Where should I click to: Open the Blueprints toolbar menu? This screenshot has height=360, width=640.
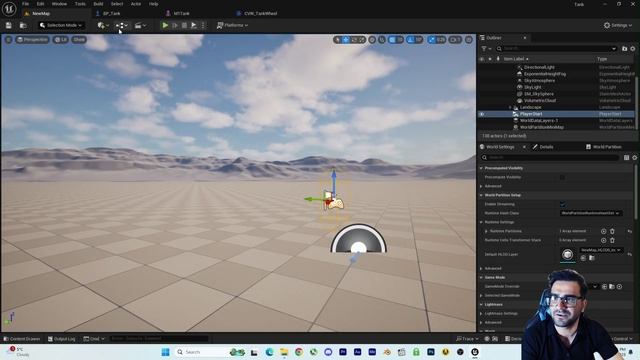tap(121, 25)
